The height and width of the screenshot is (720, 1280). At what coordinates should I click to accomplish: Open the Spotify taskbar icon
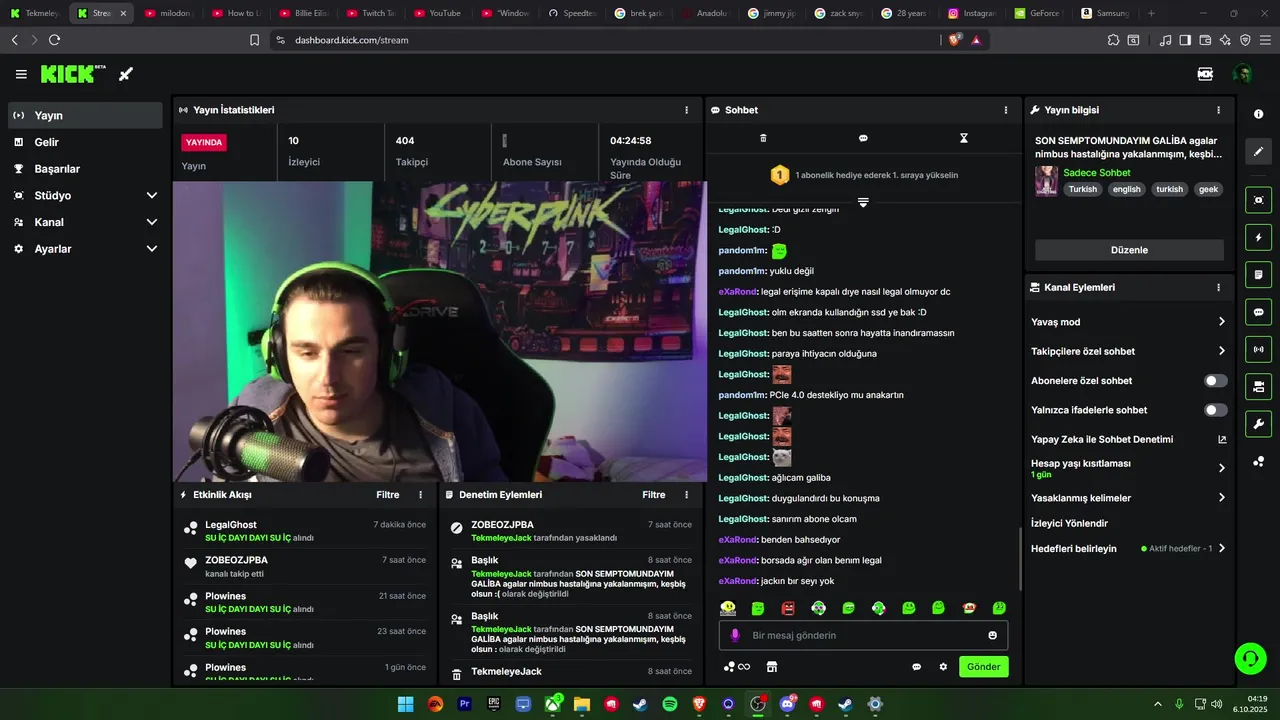tap(669, 704)
